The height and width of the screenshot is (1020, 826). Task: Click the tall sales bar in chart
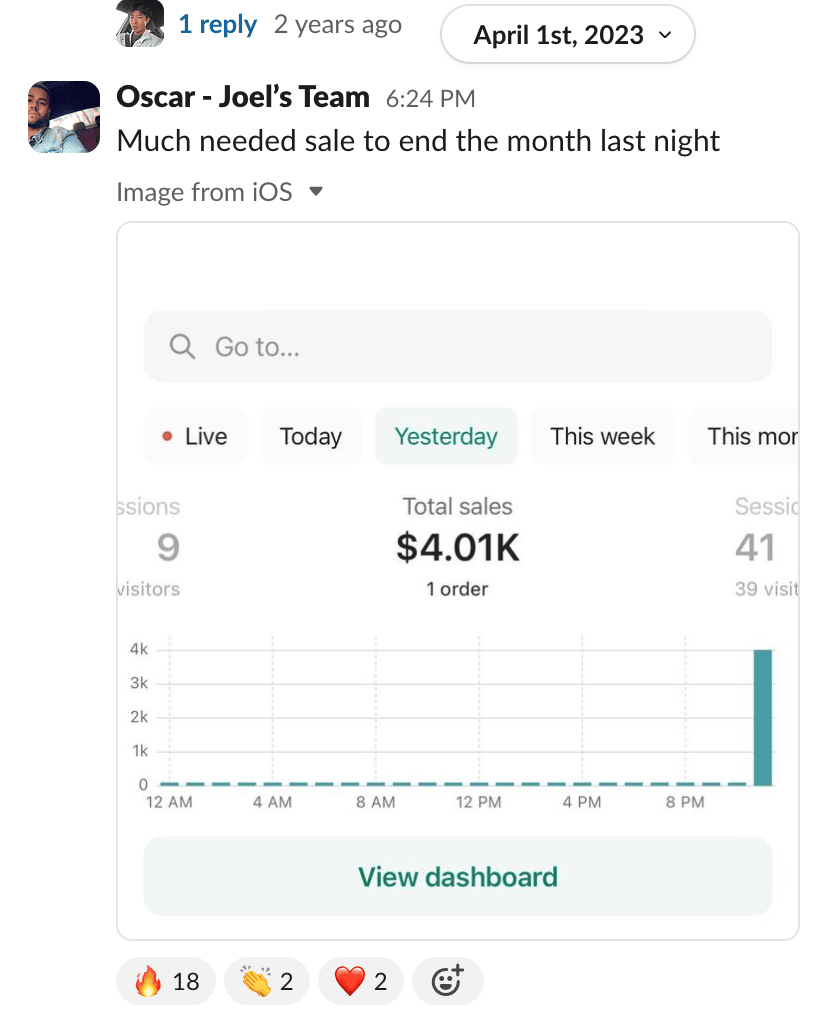[762, 718]
